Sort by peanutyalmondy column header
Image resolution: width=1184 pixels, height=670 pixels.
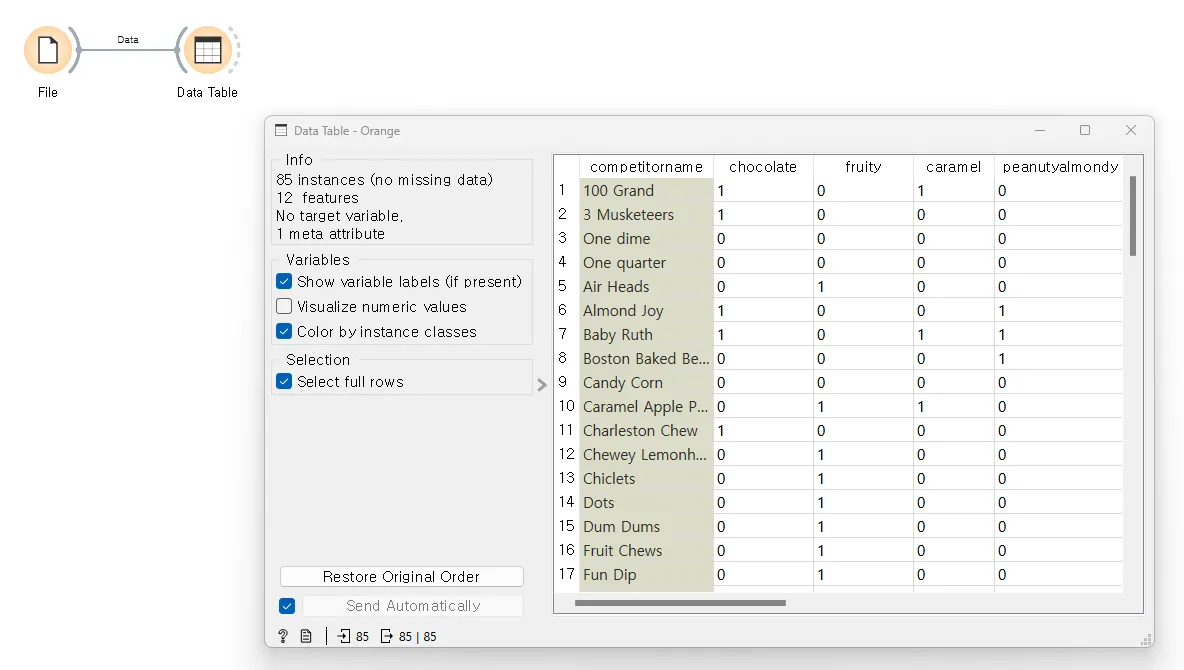(1060, 167)
